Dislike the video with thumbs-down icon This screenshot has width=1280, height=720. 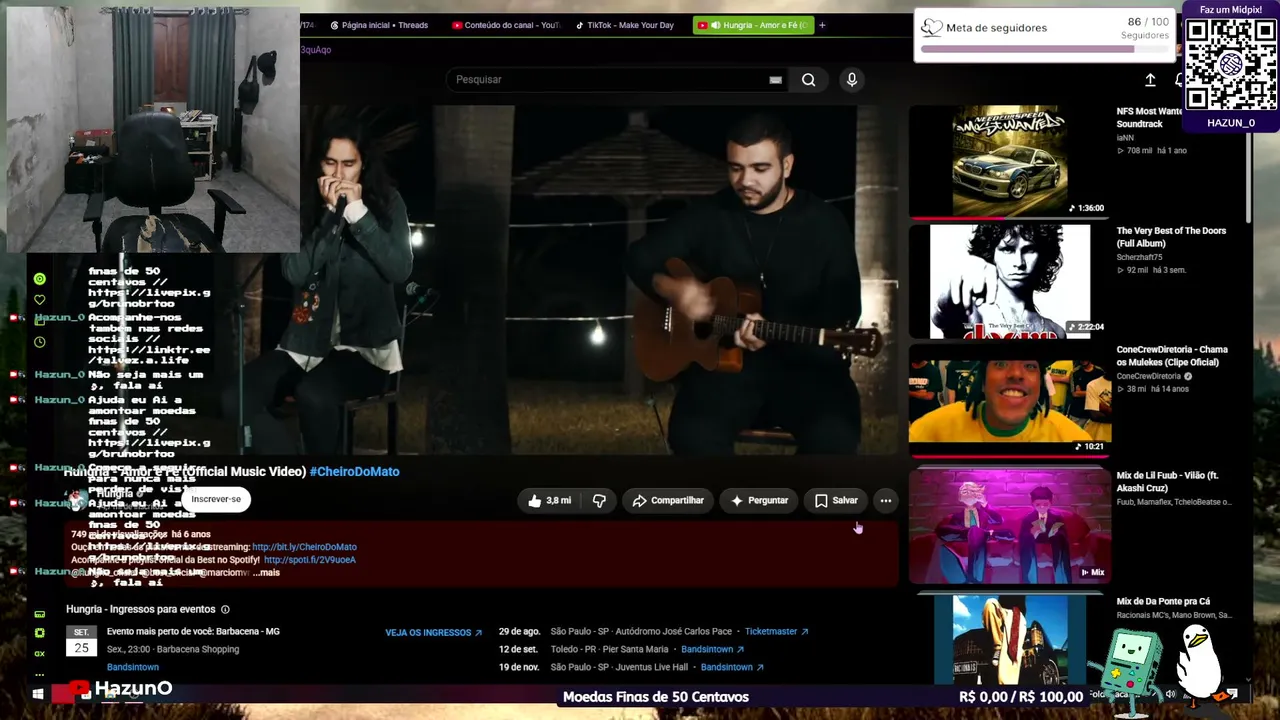tap(599, 500)
